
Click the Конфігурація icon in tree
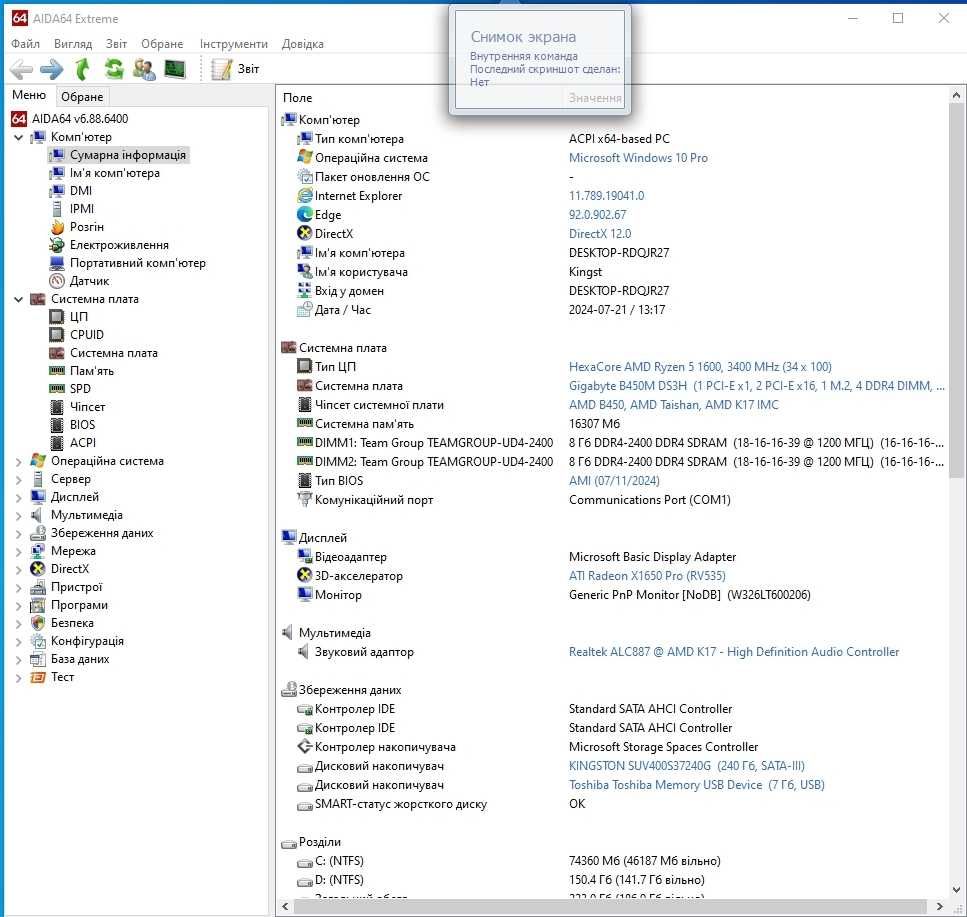(x=38, y=641)
